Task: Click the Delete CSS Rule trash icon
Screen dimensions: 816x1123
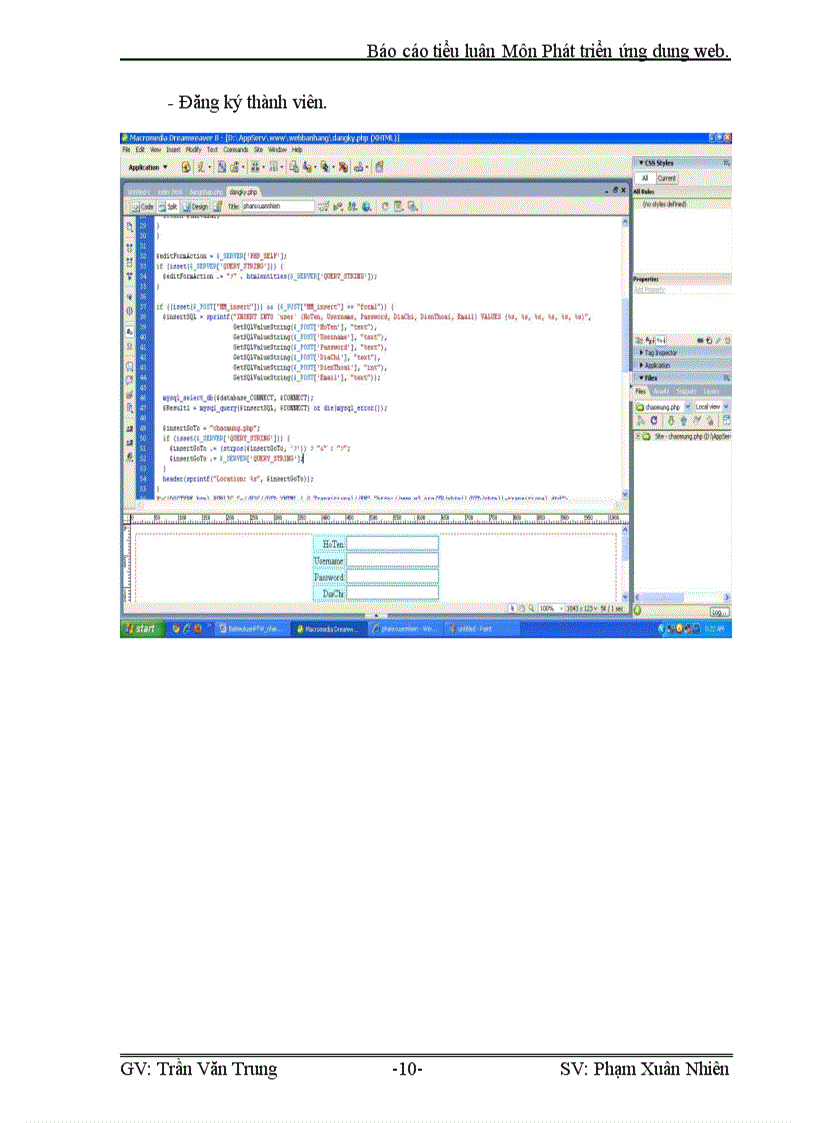Action: click(726, 338)
